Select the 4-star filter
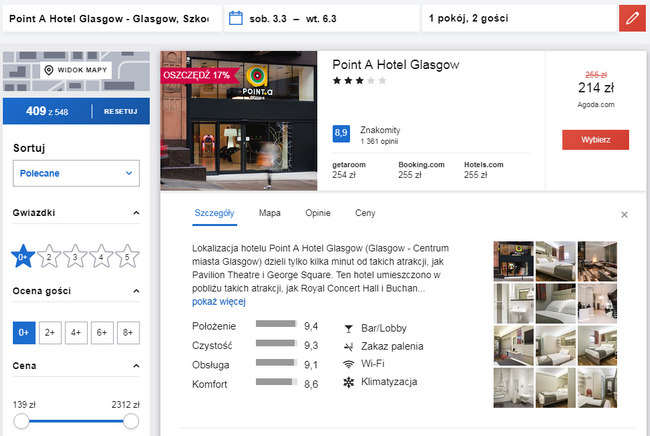The height and width of the screenshot is (436, 650). [x=101, y=256]
